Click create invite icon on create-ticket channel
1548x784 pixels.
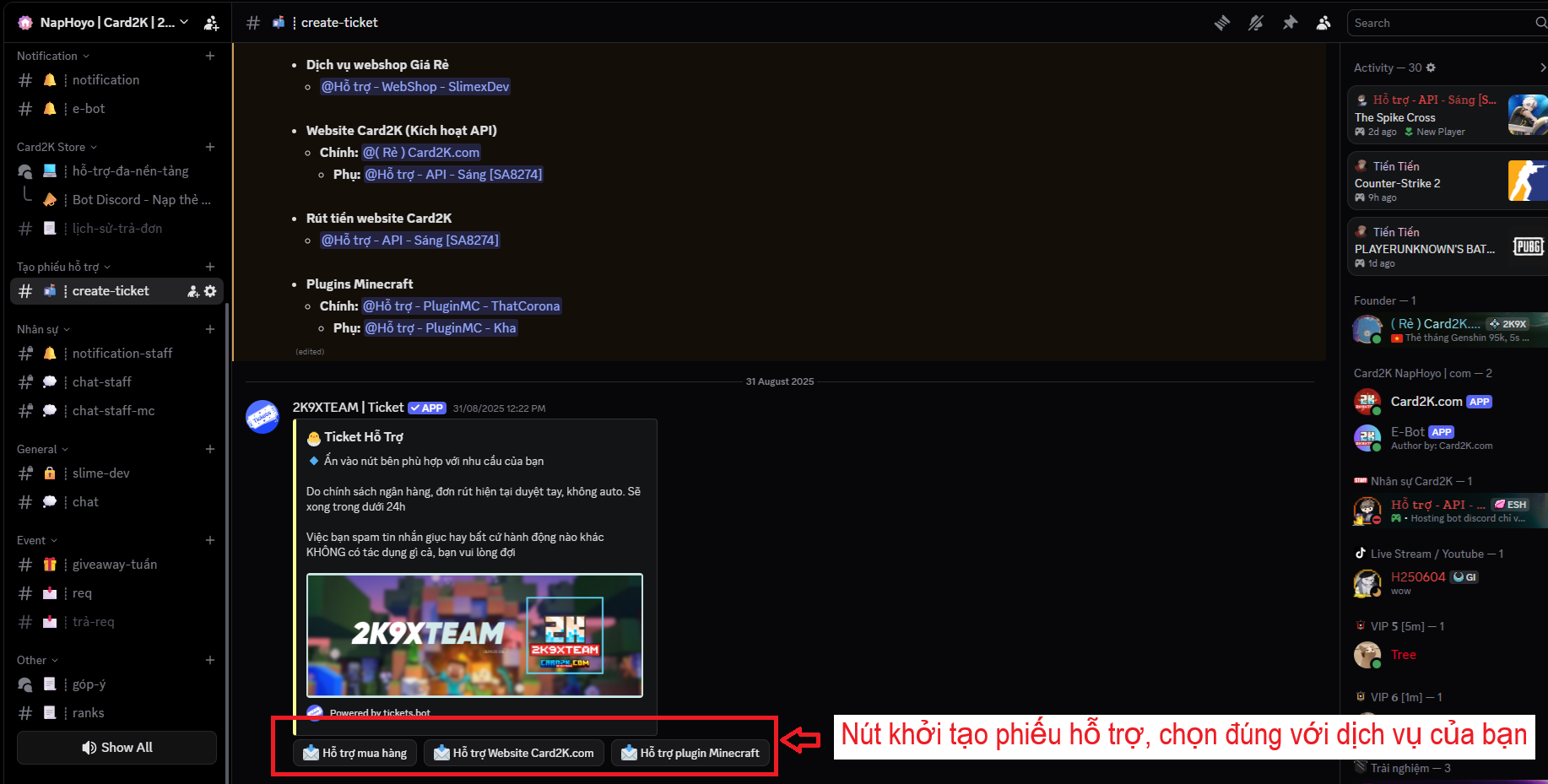point(193,291)
